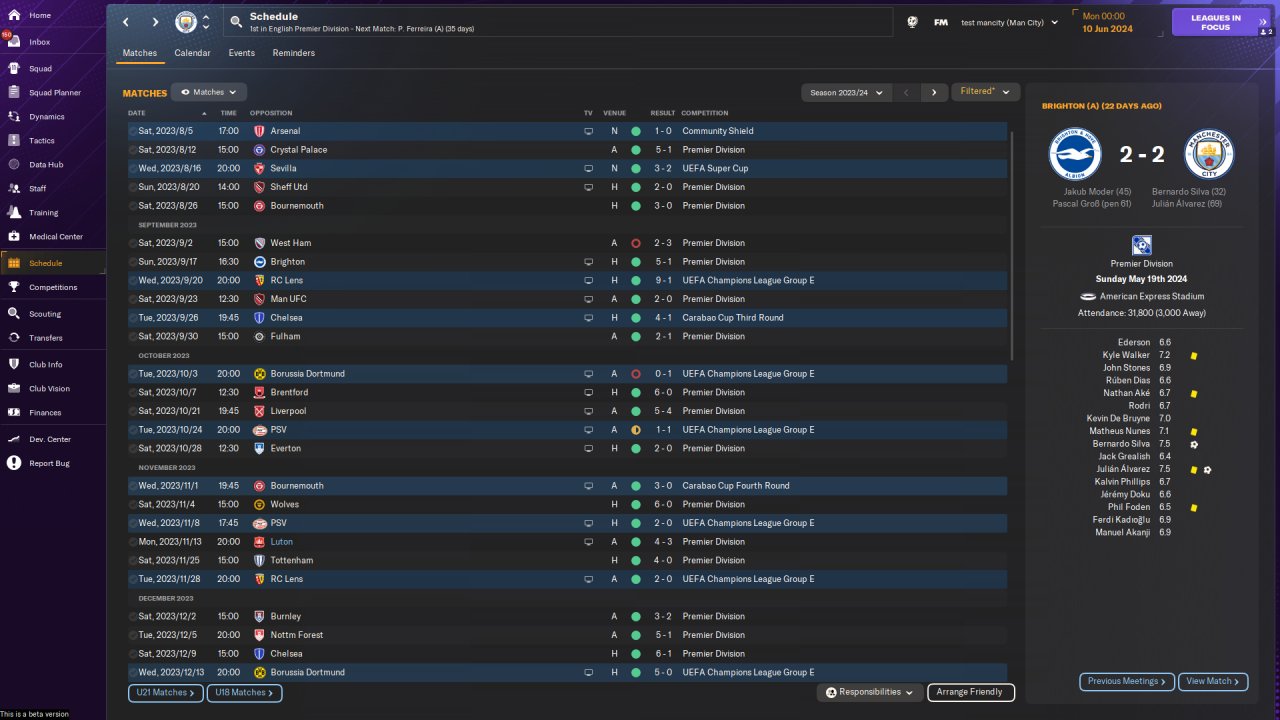This screenshot has height=720, width=1280.
Task: Click the Leagues in Focus button
Action: [x=1222, y=22]
